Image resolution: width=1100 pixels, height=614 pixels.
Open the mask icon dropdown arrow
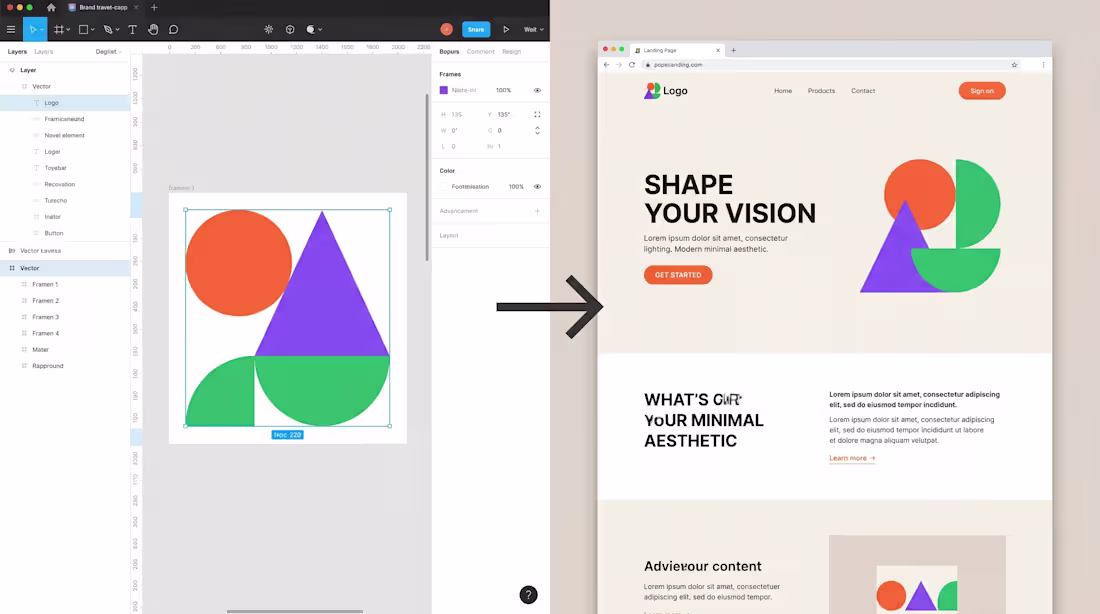pos(321,30)
